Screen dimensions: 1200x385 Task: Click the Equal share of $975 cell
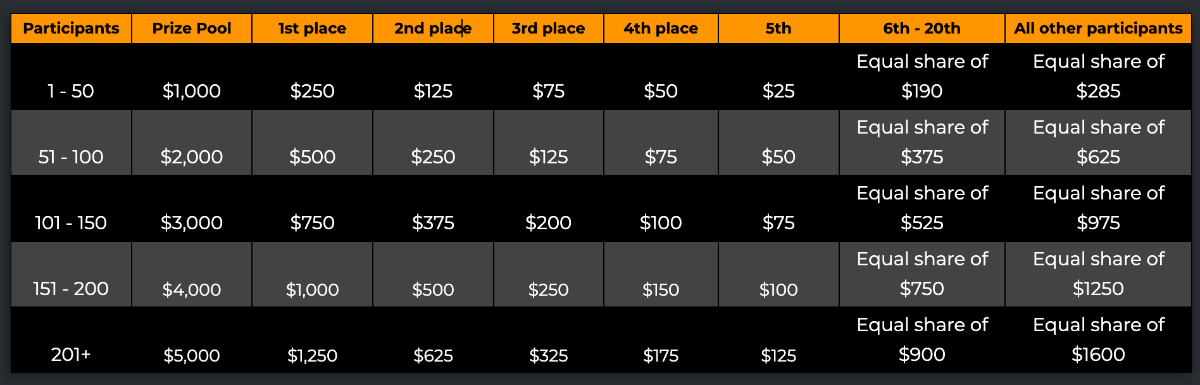pos(1098,208)
